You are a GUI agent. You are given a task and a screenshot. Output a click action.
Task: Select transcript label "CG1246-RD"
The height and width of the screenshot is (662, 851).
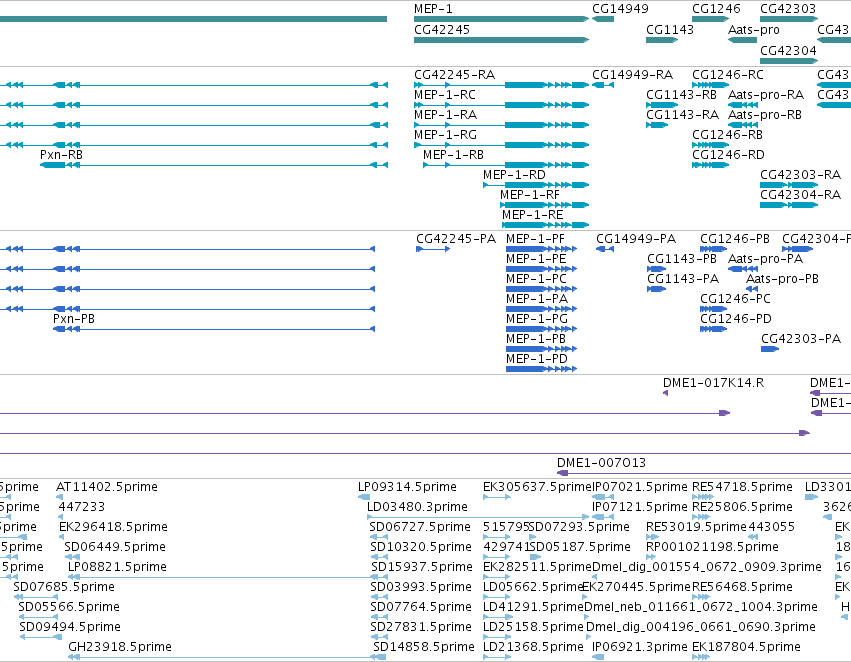click(x=728, y=155)
